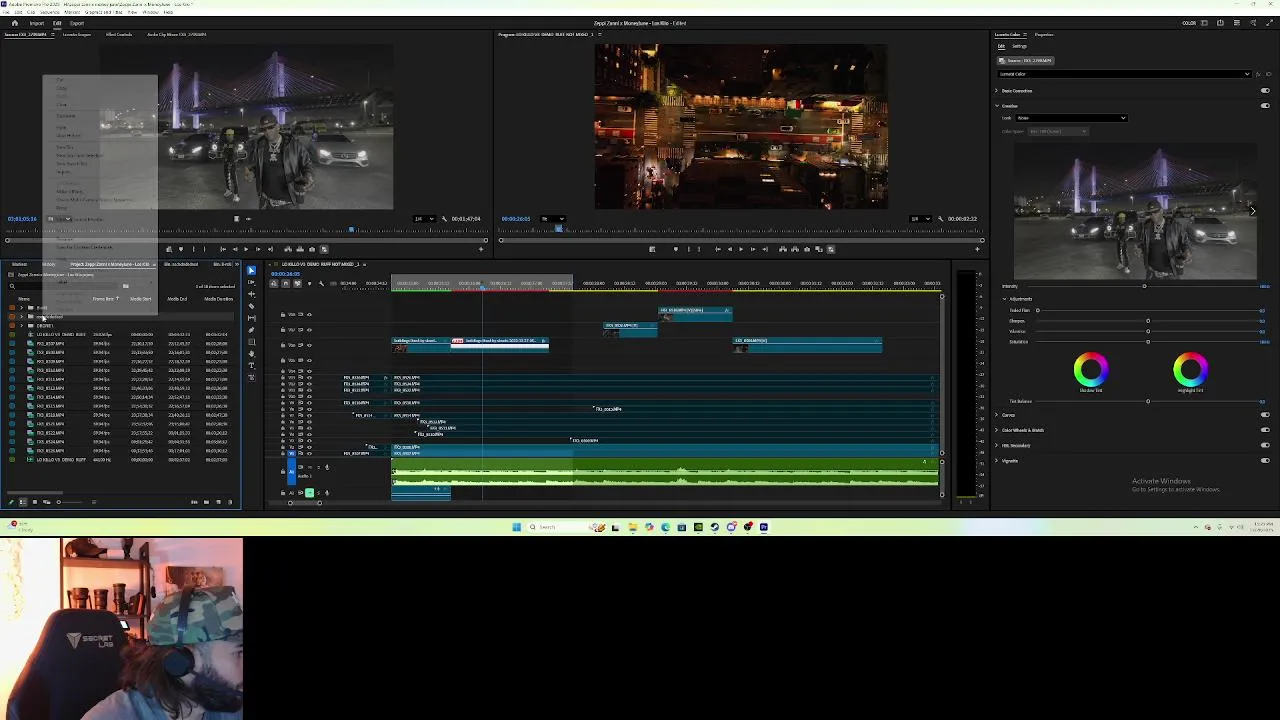Click the Highlight Tint color wheel

point(1190,370)
